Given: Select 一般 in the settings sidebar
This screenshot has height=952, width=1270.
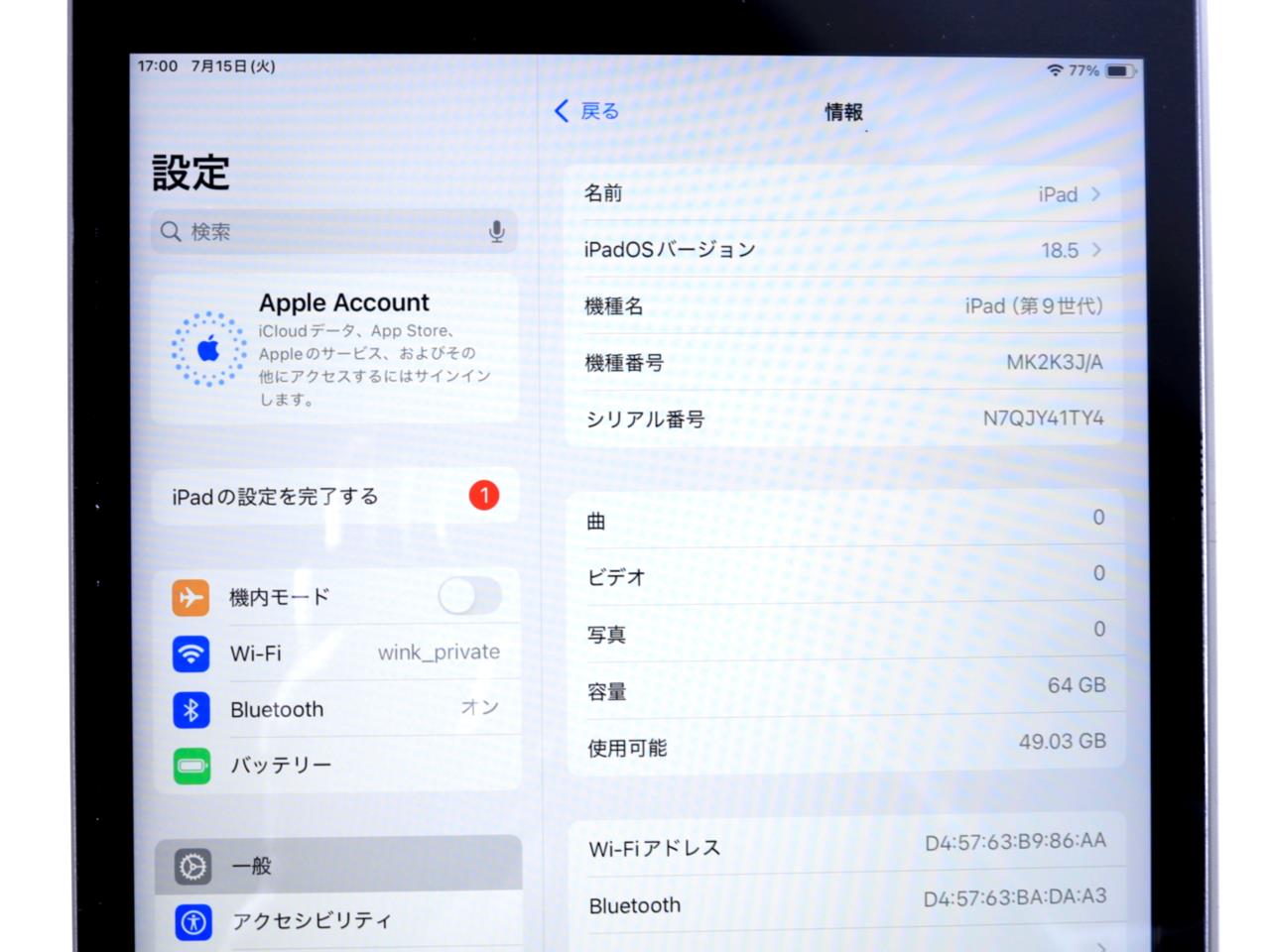Looking at the screenshot, I should 338,865.
